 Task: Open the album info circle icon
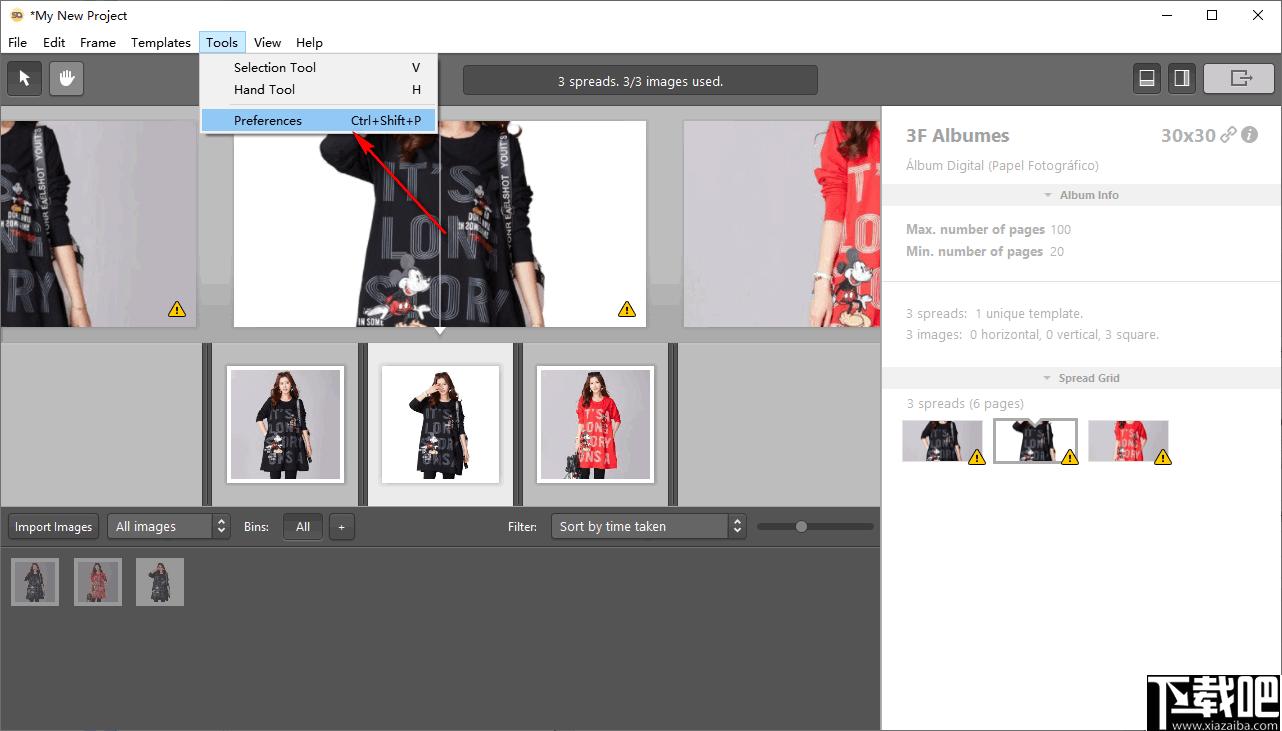(1249, 135)
